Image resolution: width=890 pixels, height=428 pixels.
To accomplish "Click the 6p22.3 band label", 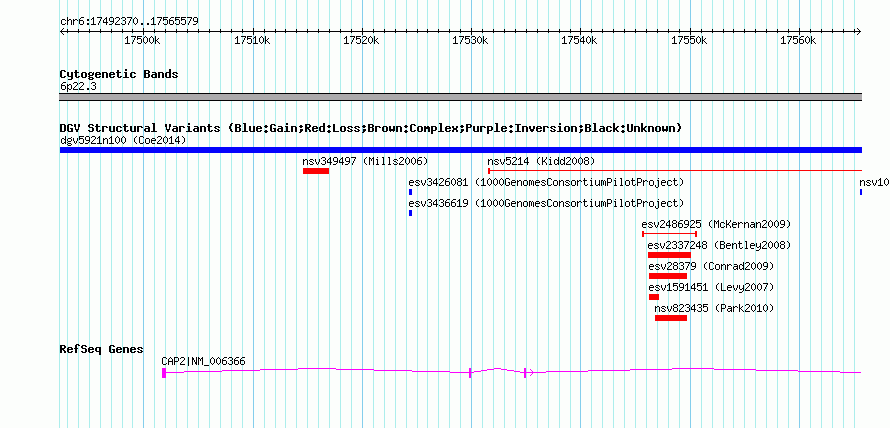I will tap(78, 86).
